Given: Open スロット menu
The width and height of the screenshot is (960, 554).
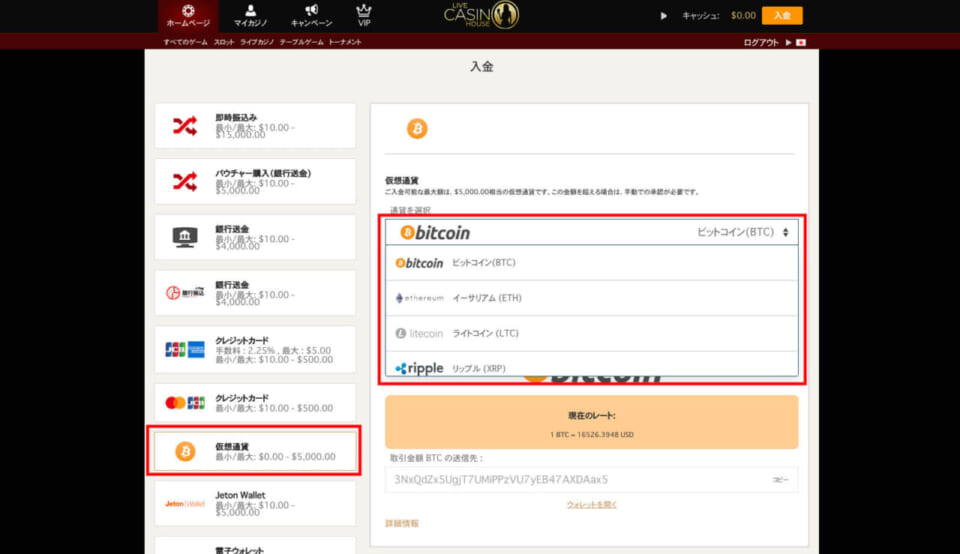Looking at the screenshot, I should click(224, 42).
